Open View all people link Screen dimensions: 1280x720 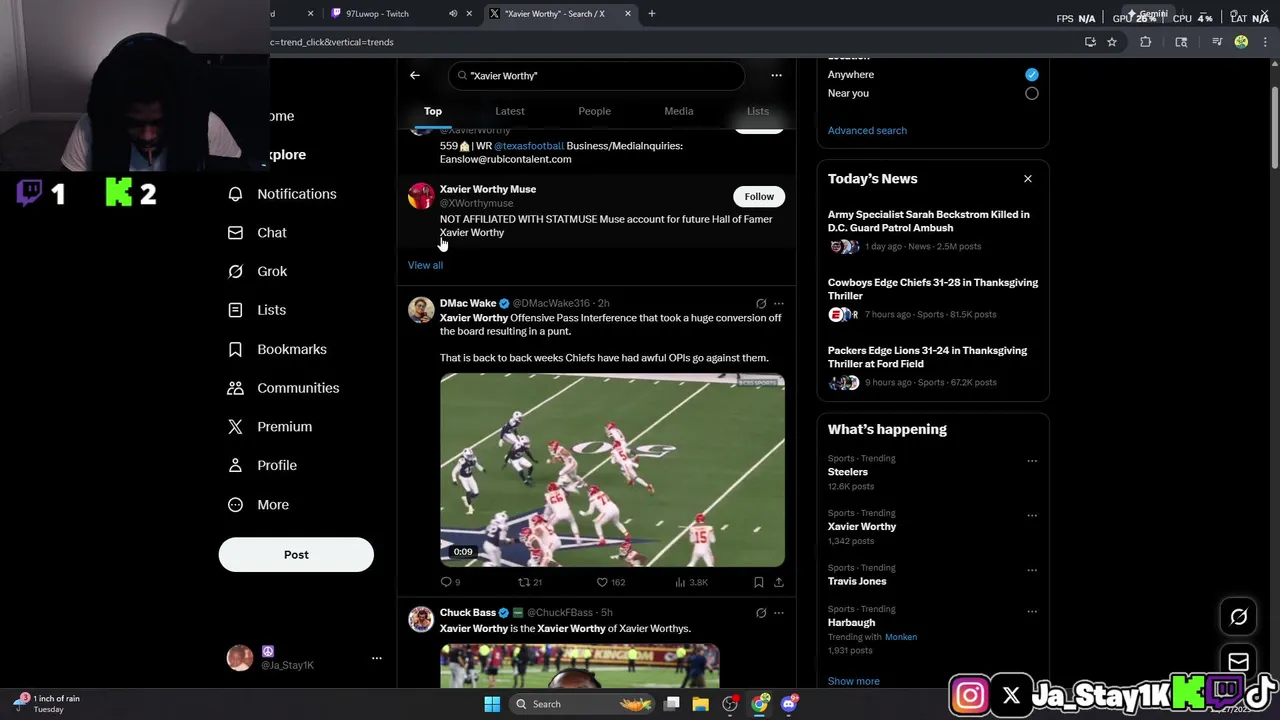tap(425, 265)
